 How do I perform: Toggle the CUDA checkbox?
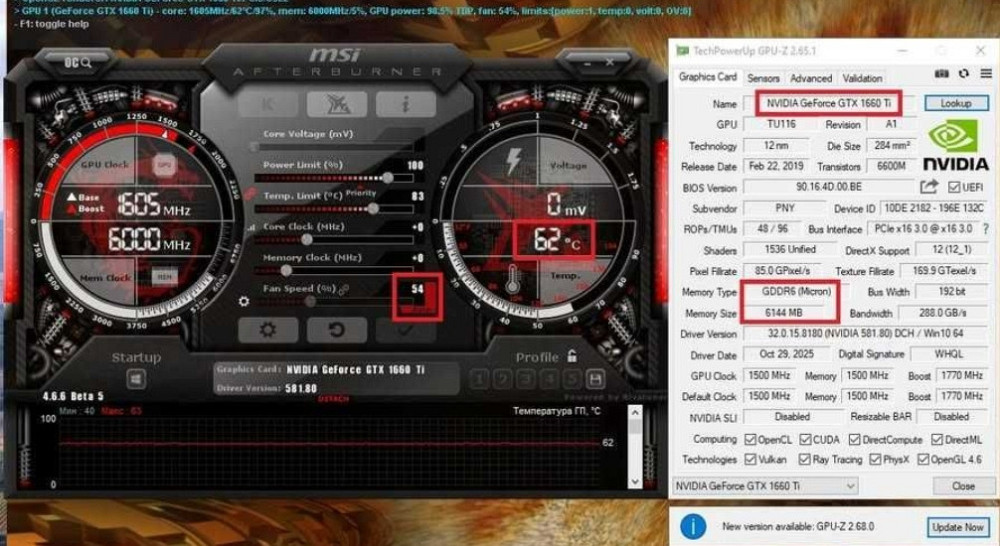coord(805,439)
